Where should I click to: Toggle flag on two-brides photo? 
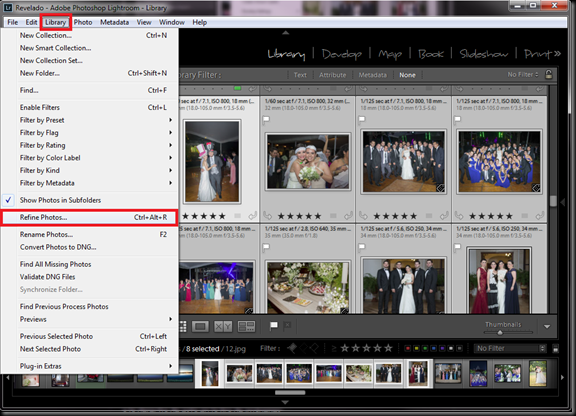click(266, 119)
